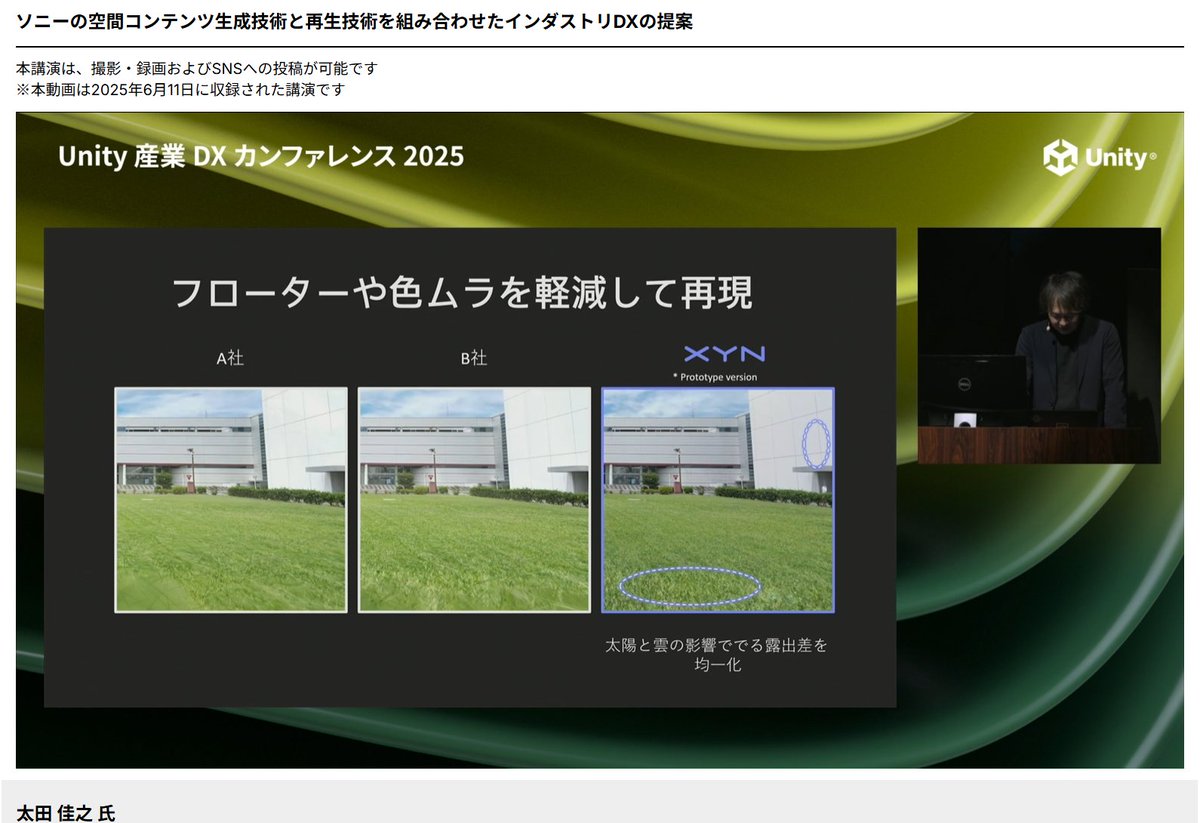
Task: Select the dashed ellipse annotation on the grass
Action: click(x=691, y=583)
